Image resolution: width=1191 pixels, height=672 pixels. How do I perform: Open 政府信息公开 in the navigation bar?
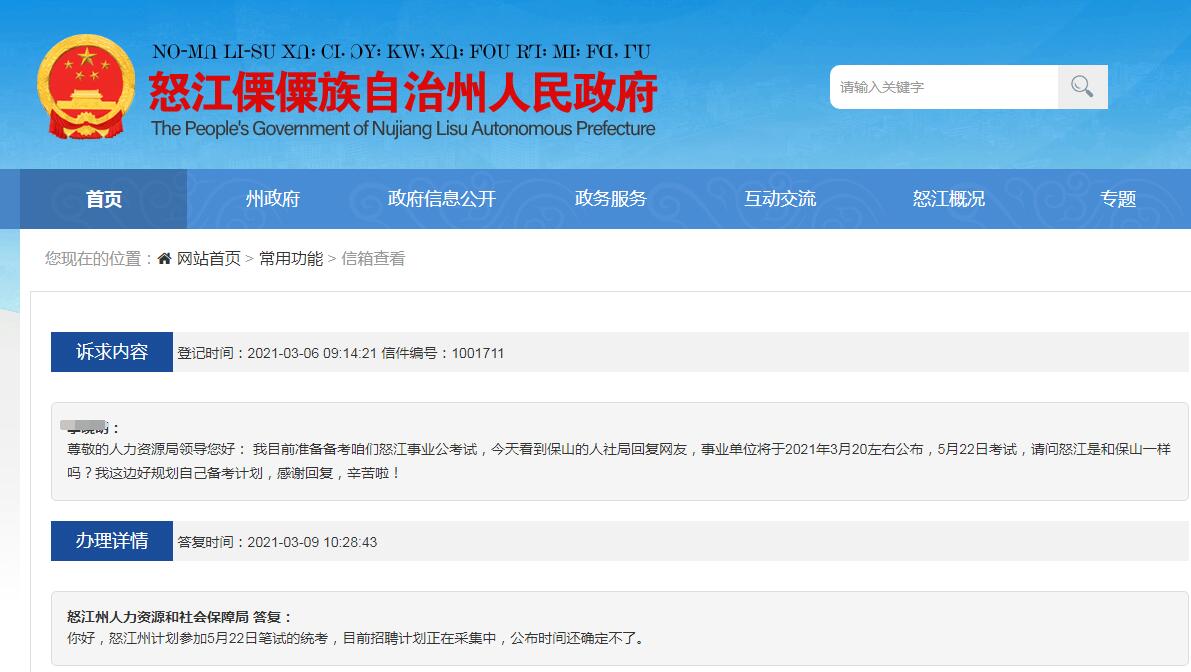click(441, 199)
